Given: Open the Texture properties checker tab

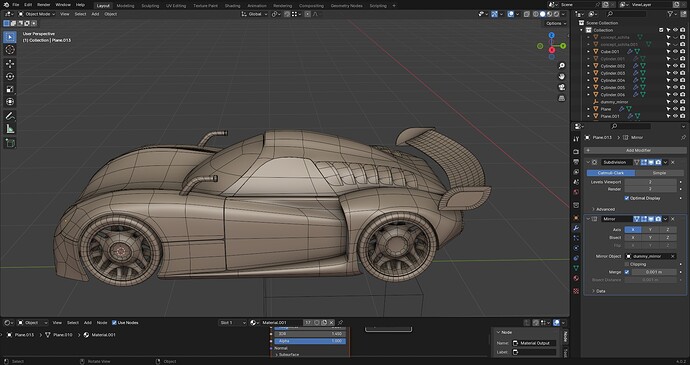Looking at the screenshot, I should (576, 291).
